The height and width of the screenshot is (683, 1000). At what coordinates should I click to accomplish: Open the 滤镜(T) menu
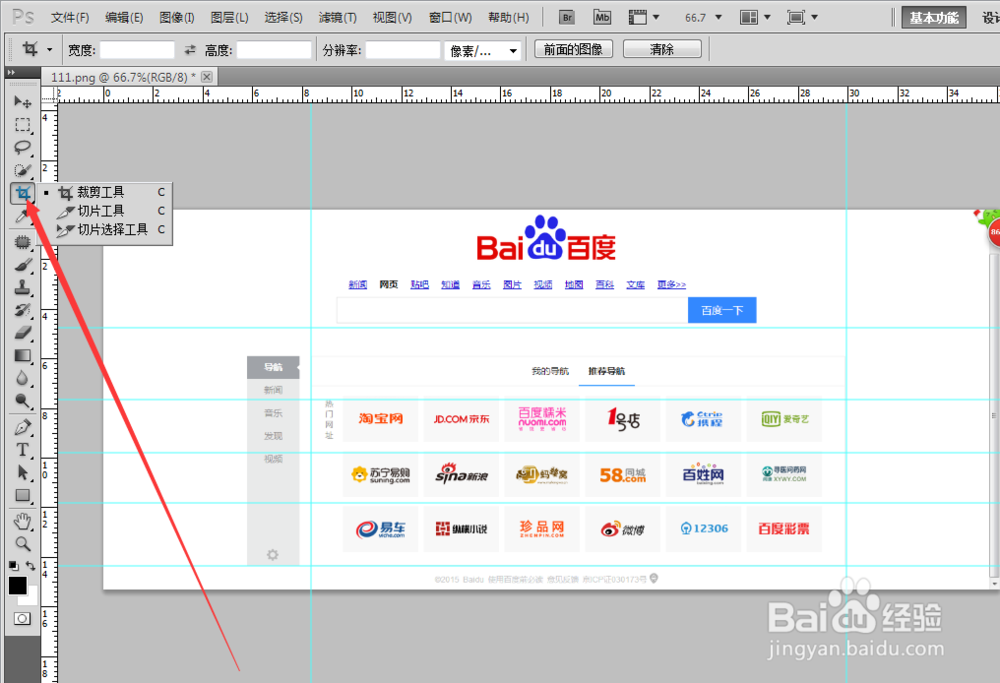click(x=338, y=18)
